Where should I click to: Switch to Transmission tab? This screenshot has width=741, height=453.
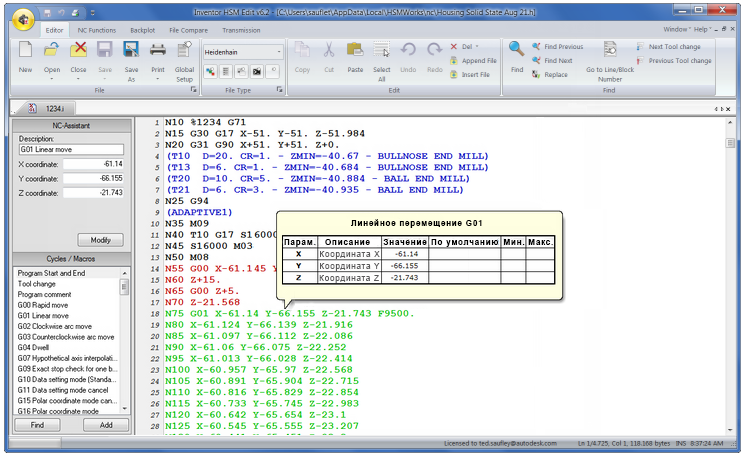point(241,30)
